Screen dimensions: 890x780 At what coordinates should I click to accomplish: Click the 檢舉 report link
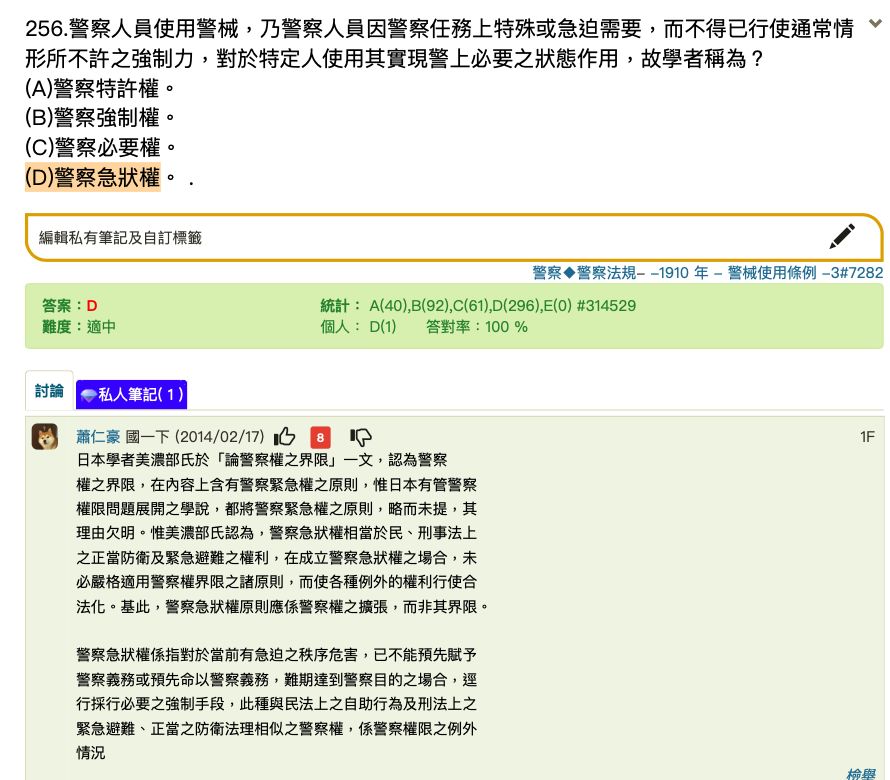[860, 773]
